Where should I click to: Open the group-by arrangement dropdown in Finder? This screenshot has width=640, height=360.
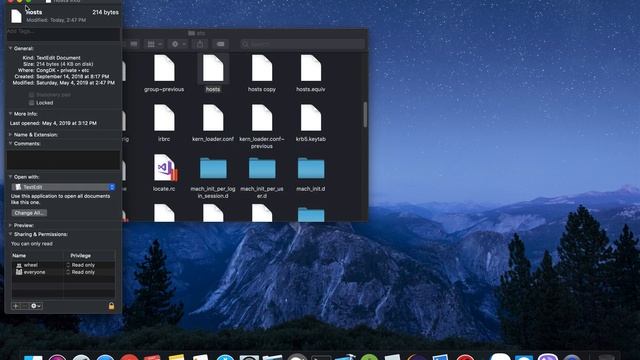[x=154, y=44]
